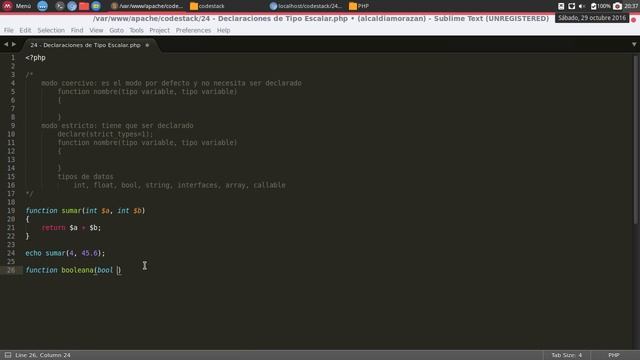This screenshot has height=360, width=640.
Task: Launch the Chromium browser panel icon
Action: tap(72, 6)
